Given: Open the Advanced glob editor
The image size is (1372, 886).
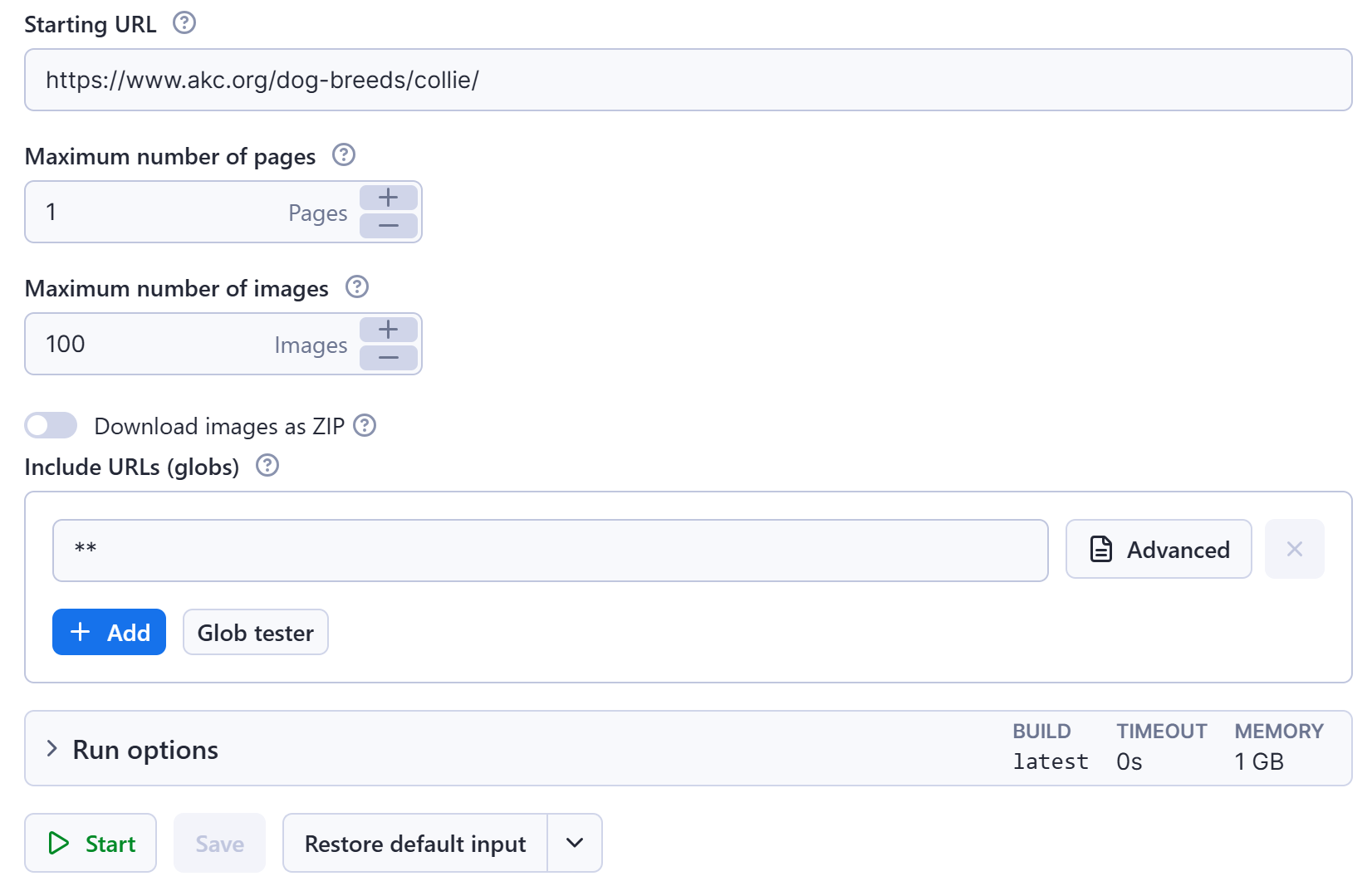Looking at the screenshot, I should tap(1158, 549).
